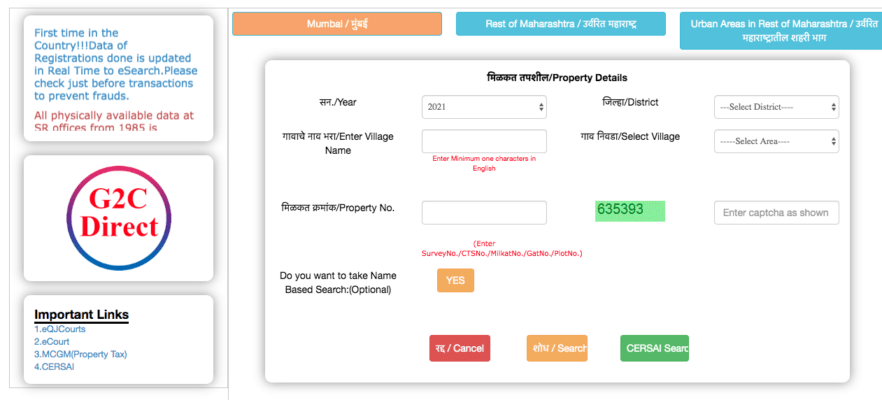882x400 pixels.
Task: Click the green CERSAI Search button
Action: (x=654, y=348)
